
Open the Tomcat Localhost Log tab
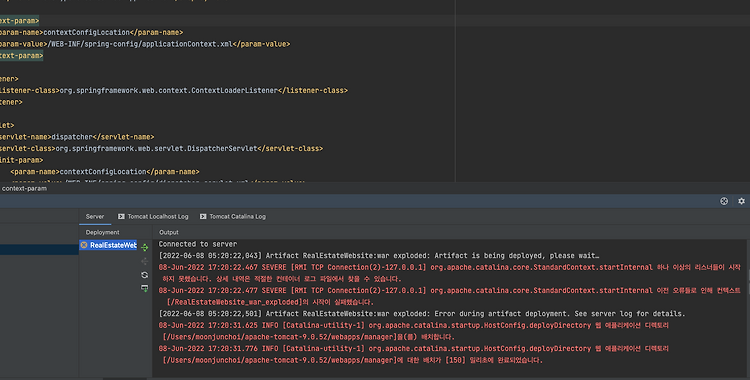(153, 216)
